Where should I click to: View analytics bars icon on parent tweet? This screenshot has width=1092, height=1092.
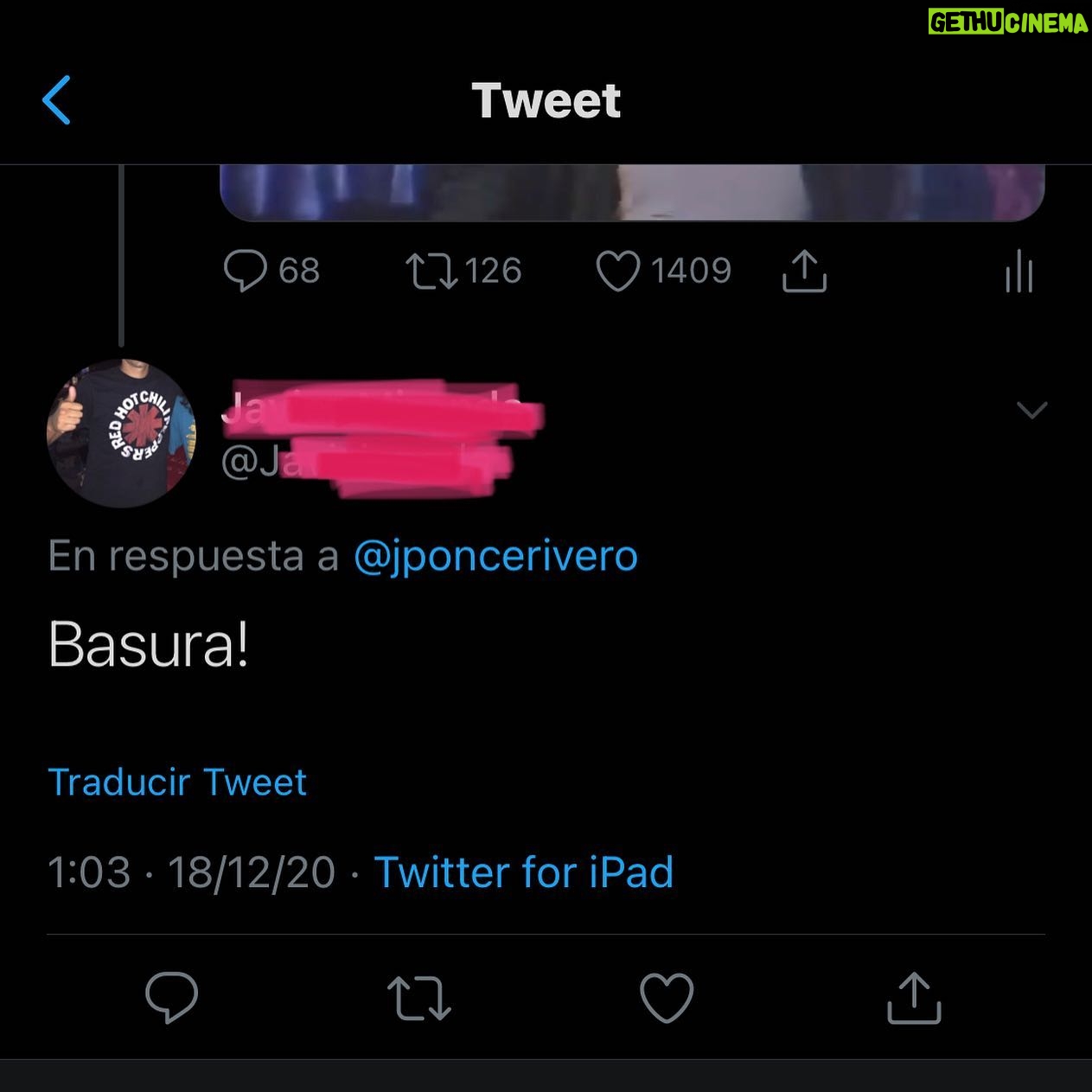1019,271
